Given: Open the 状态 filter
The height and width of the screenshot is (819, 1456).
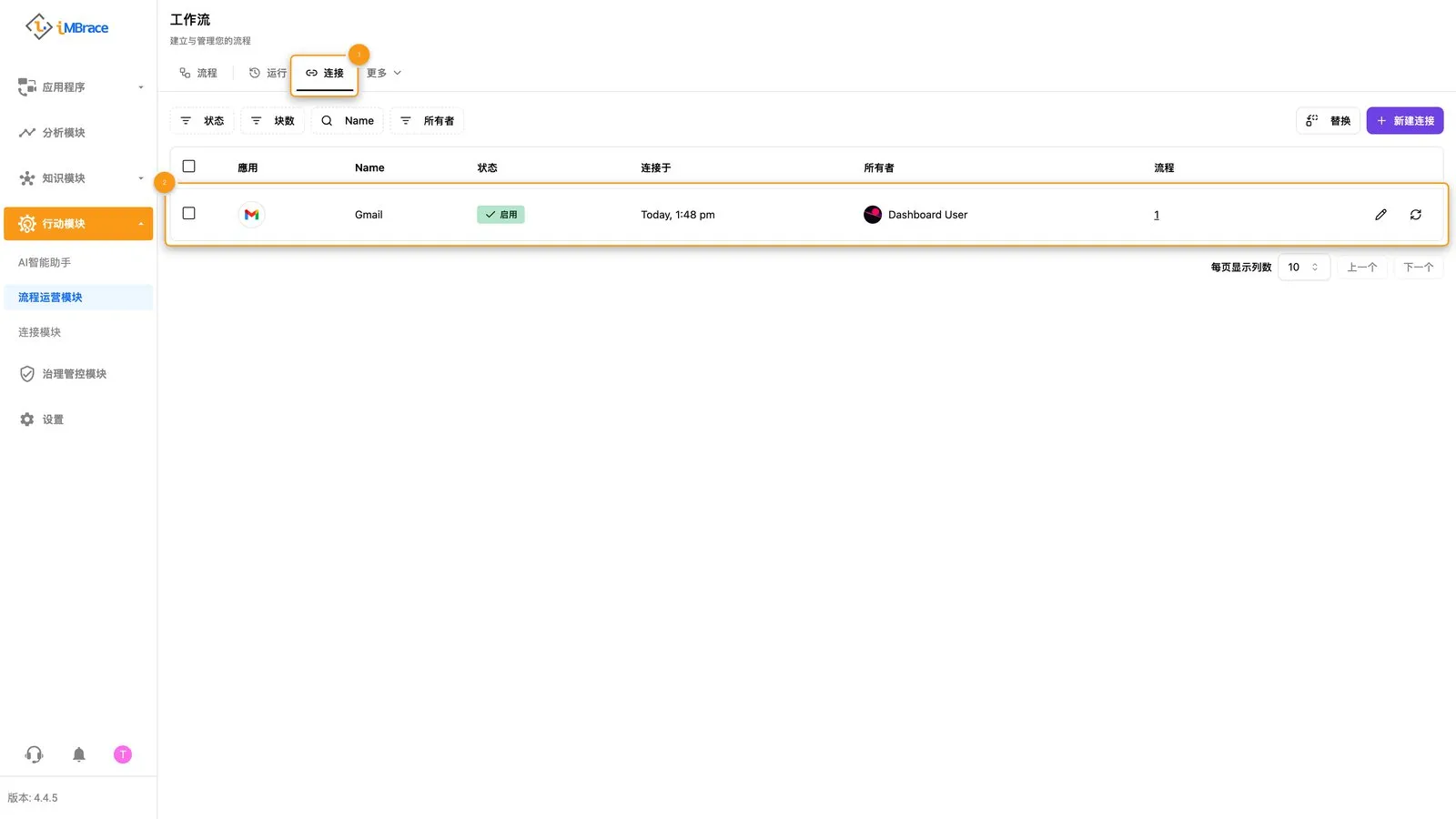Looking at the screenshot, I should 202,121.
